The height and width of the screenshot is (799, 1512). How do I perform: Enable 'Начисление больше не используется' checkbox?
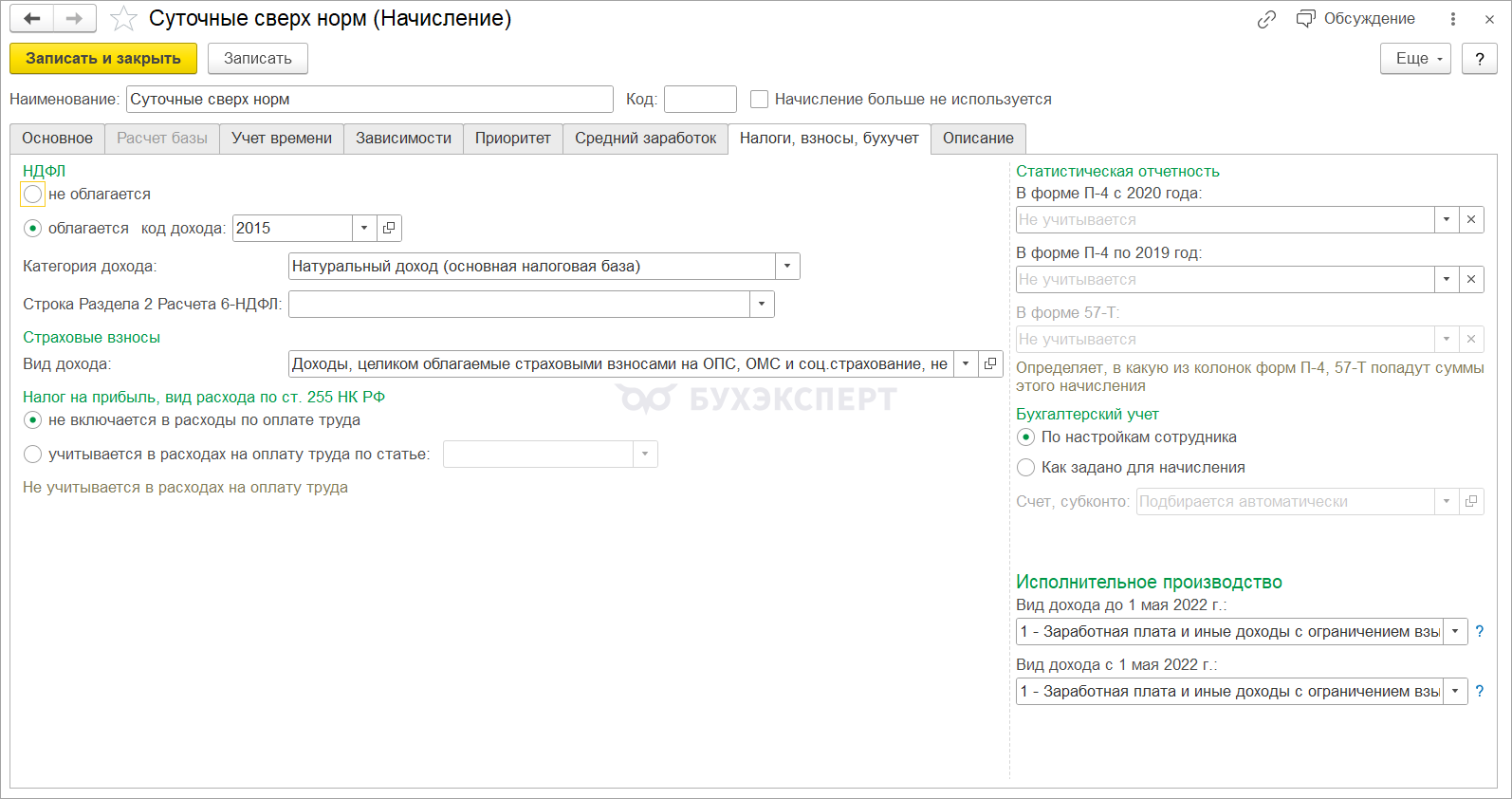(759, 100)
